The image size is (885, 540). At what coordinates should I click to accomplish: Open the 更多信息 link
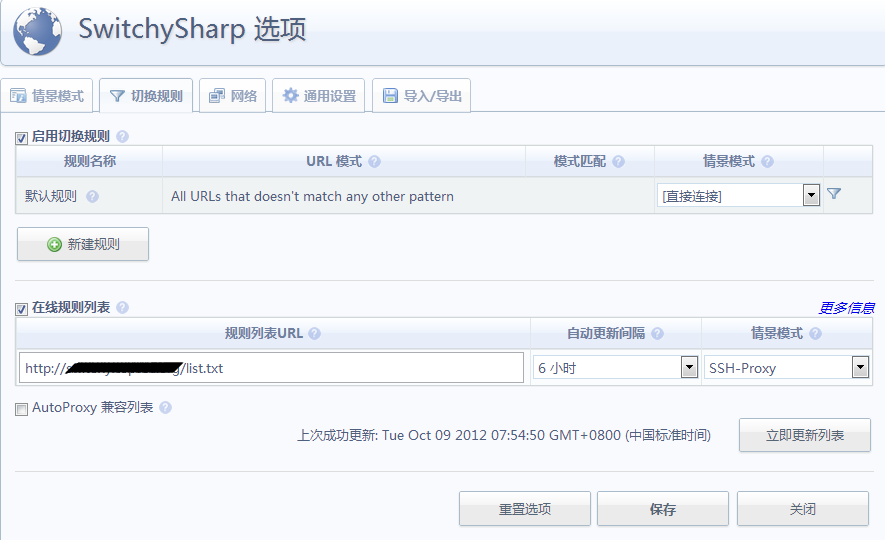click(x=846, y=308)
